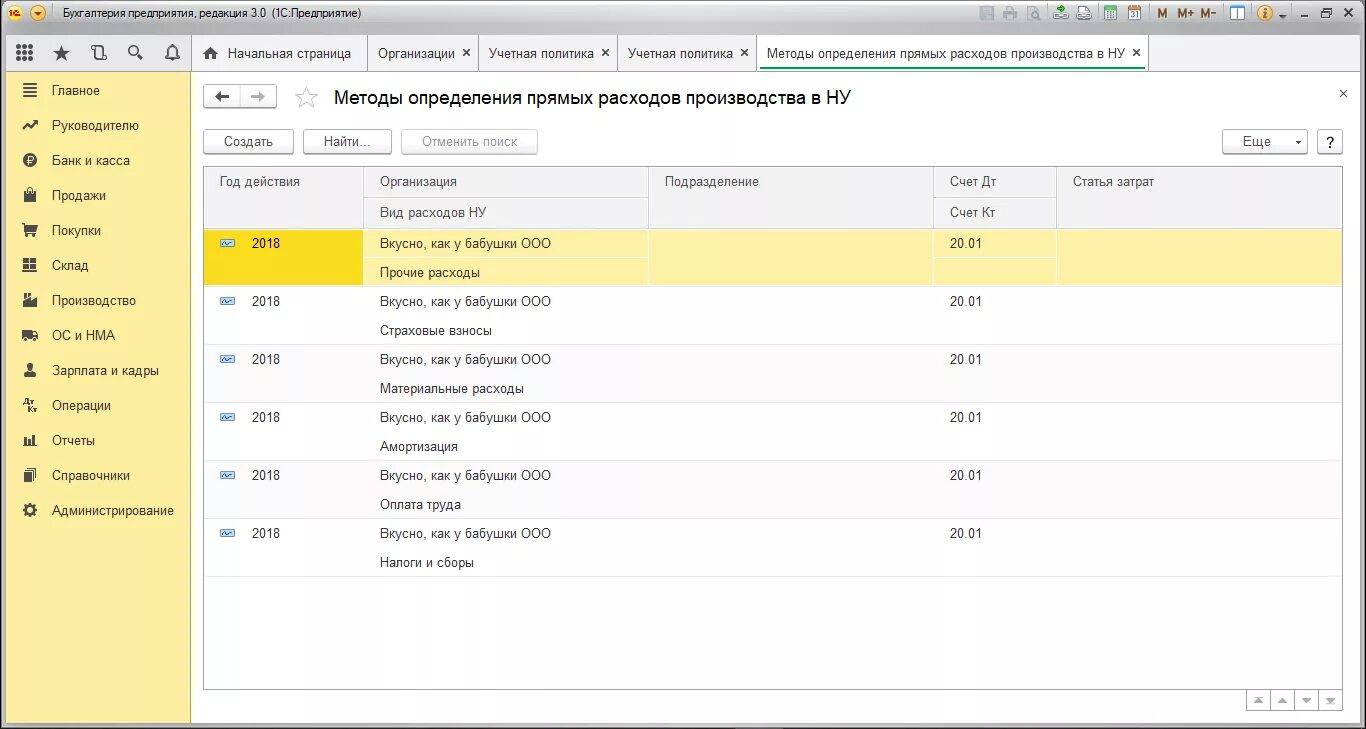Click the Найти... button

pos(347,142)
